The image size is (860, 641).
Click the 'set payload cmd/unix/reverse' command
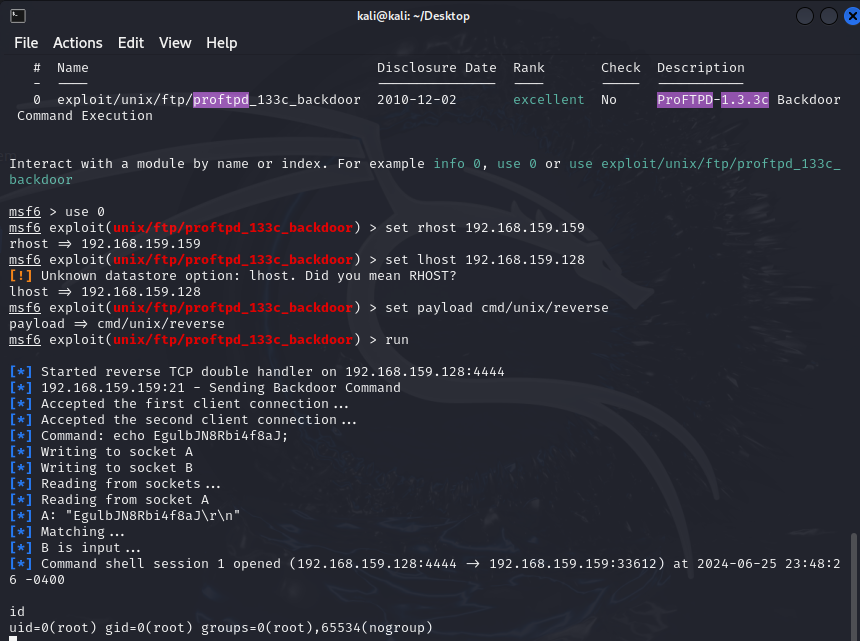pos(497,308)
